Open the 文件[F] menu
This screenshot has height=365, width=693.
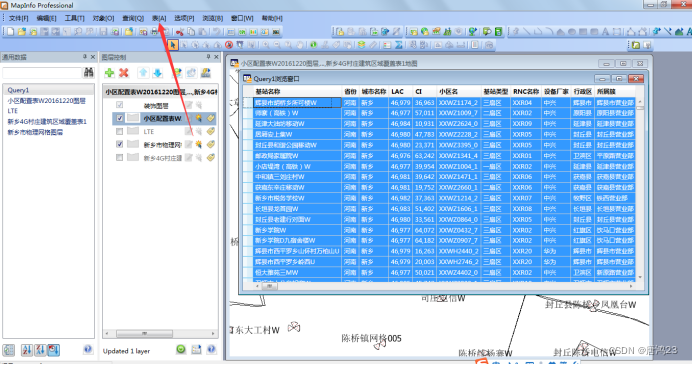coord(18,18)
